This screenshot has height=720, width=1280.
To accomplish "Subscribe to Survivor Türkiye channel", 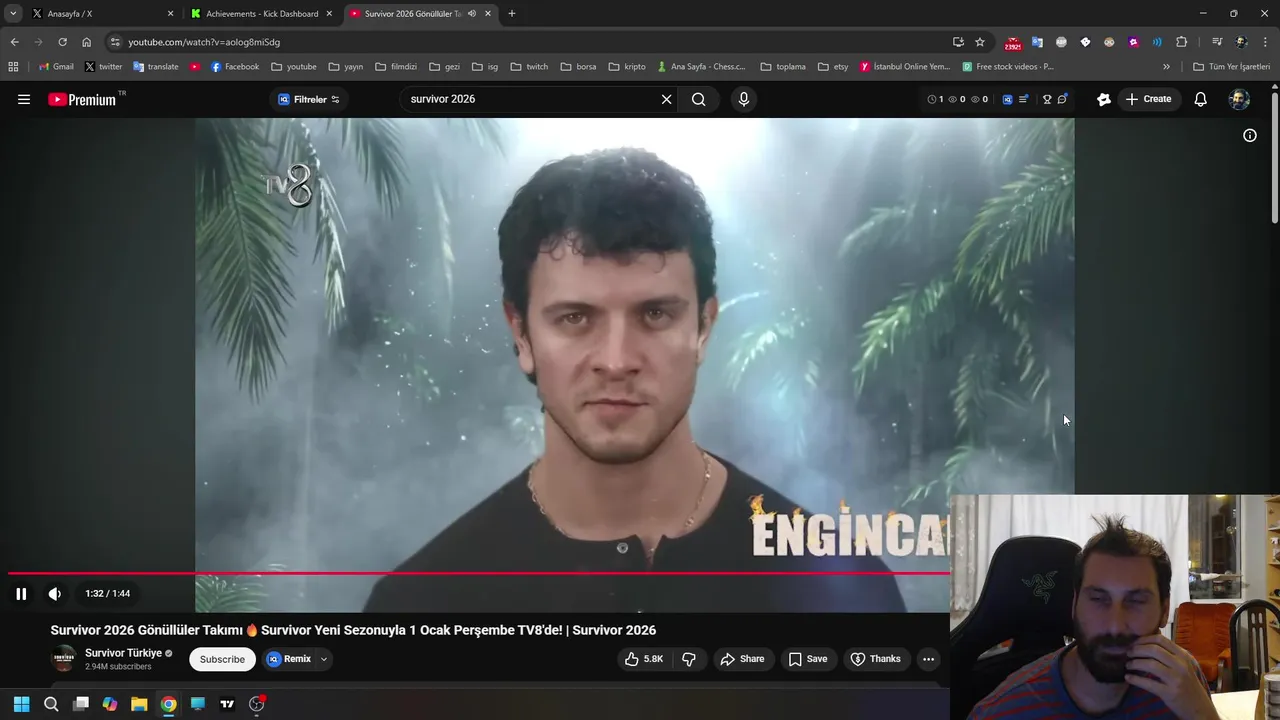I will pos(222,659).
